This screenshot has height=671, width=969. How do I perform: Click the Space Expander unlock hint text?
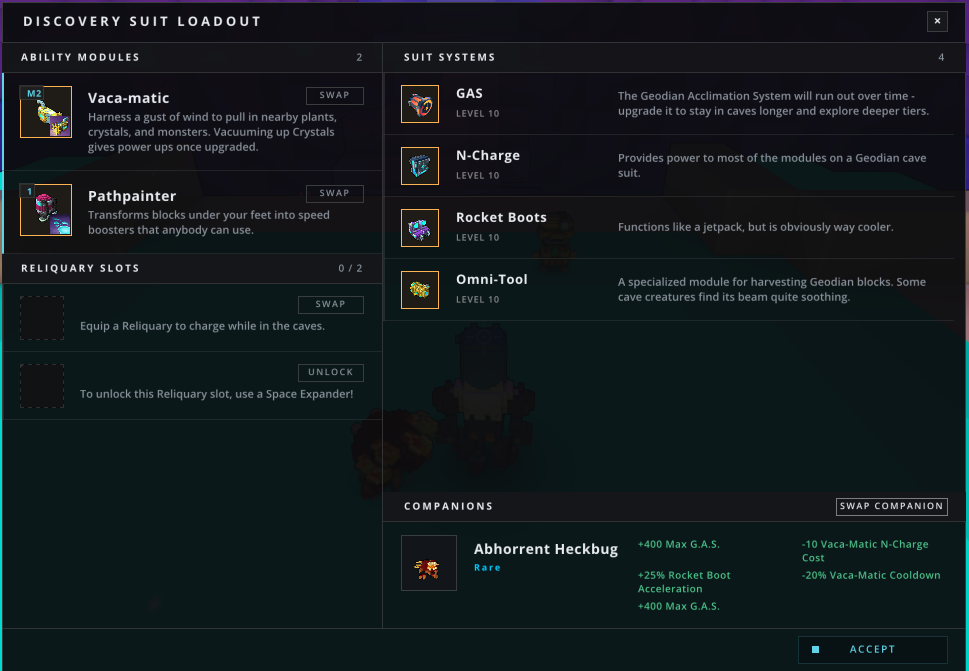pos(216,394)
